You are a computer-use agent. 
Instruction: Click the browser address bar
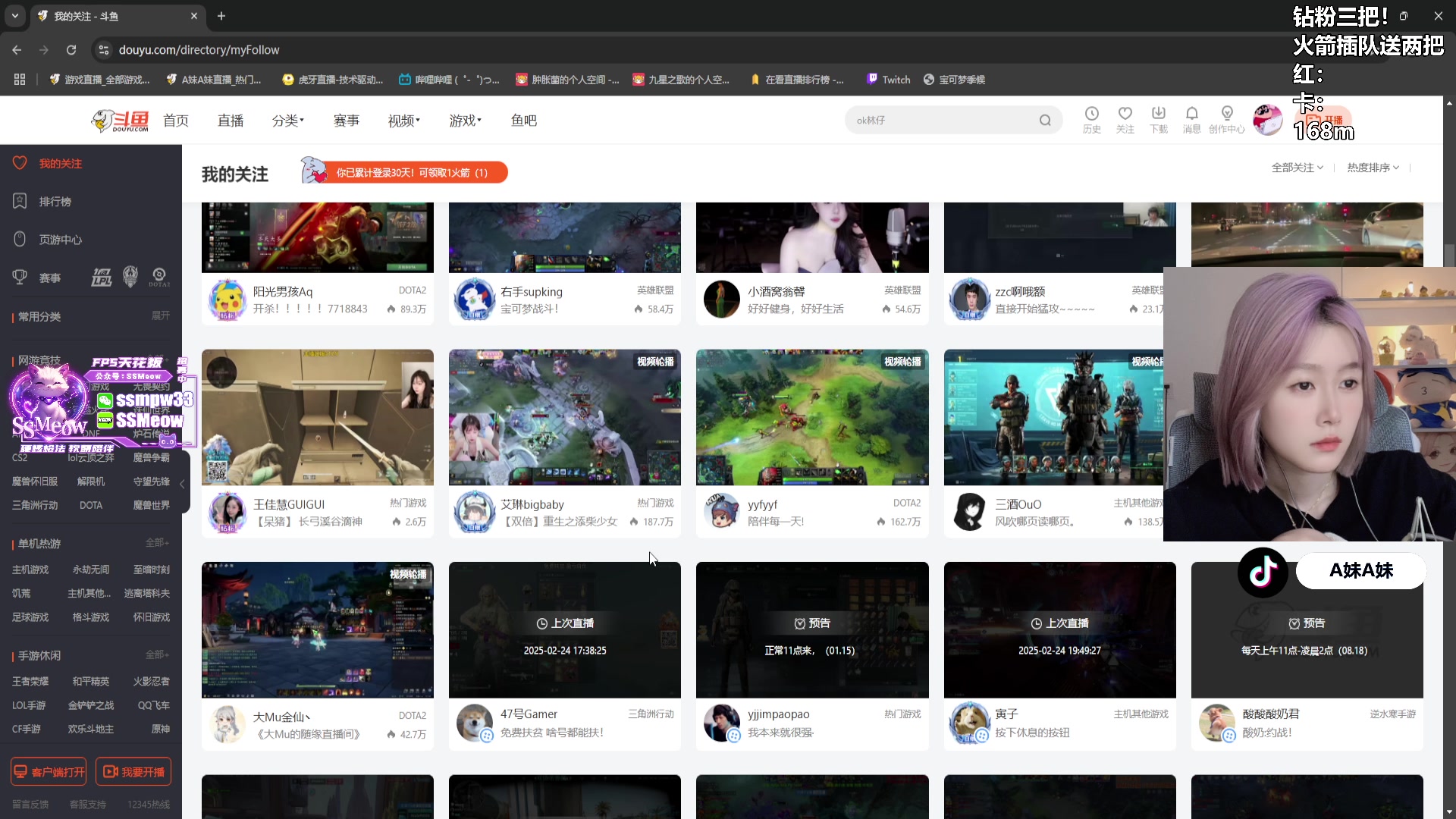682,50
